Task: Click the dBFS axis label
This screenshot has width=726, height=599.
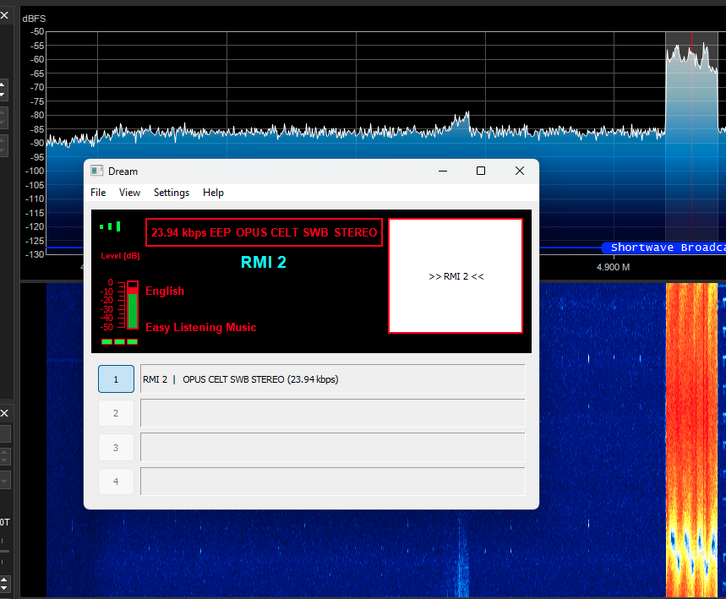Action: [x=34, y=19]
